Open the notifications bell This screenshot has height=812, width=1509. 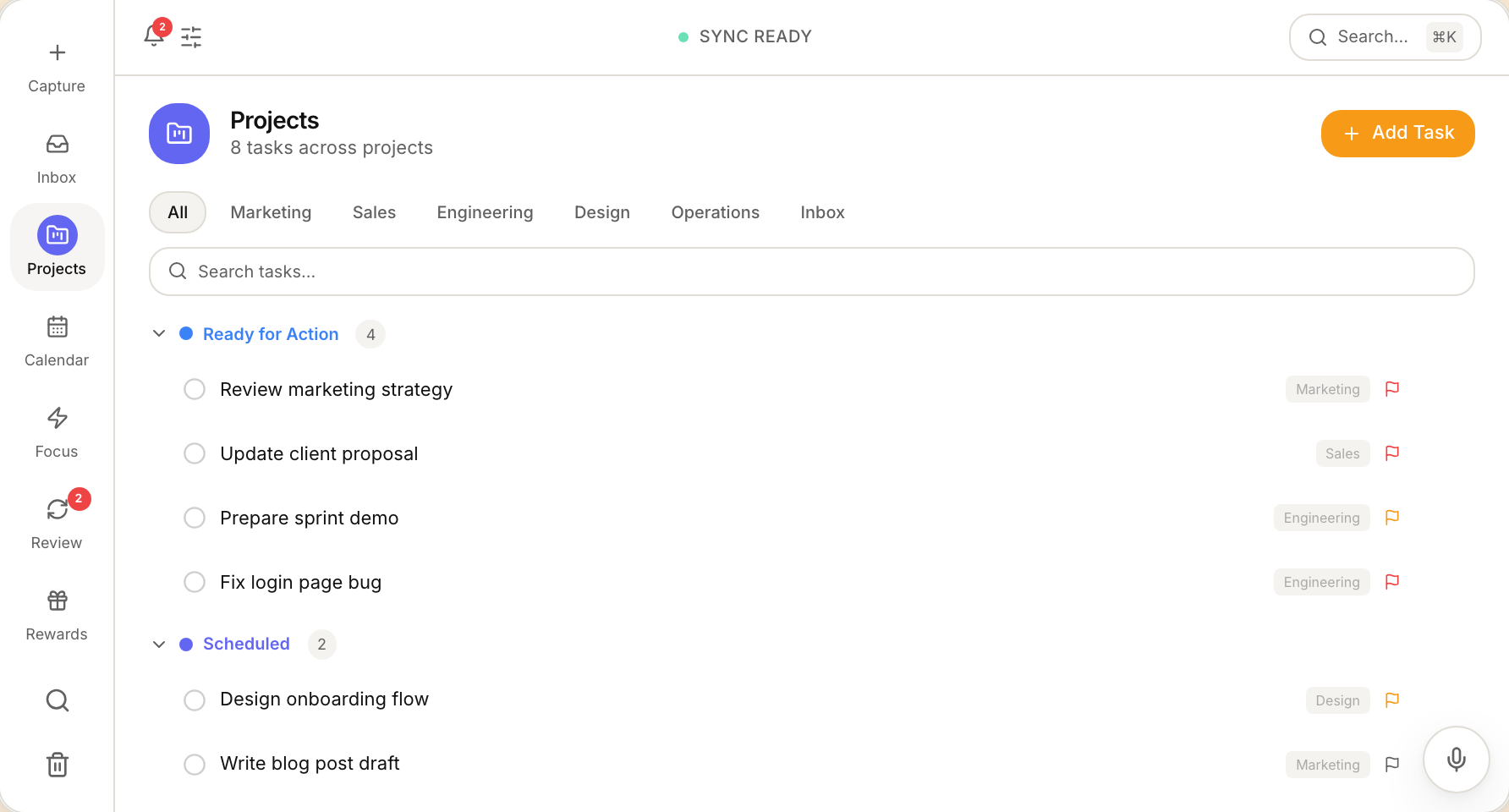(154, 36)
